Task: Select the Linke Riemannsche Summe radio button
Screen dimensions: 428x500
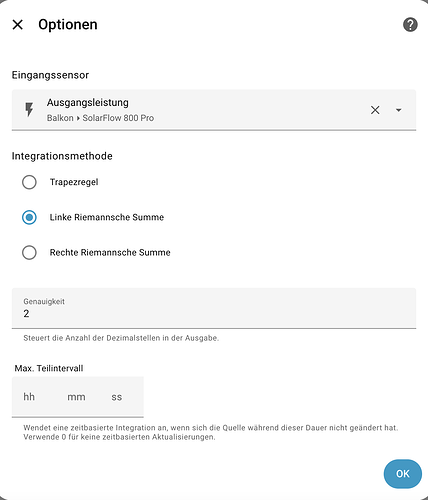Action: pos(29,217)
